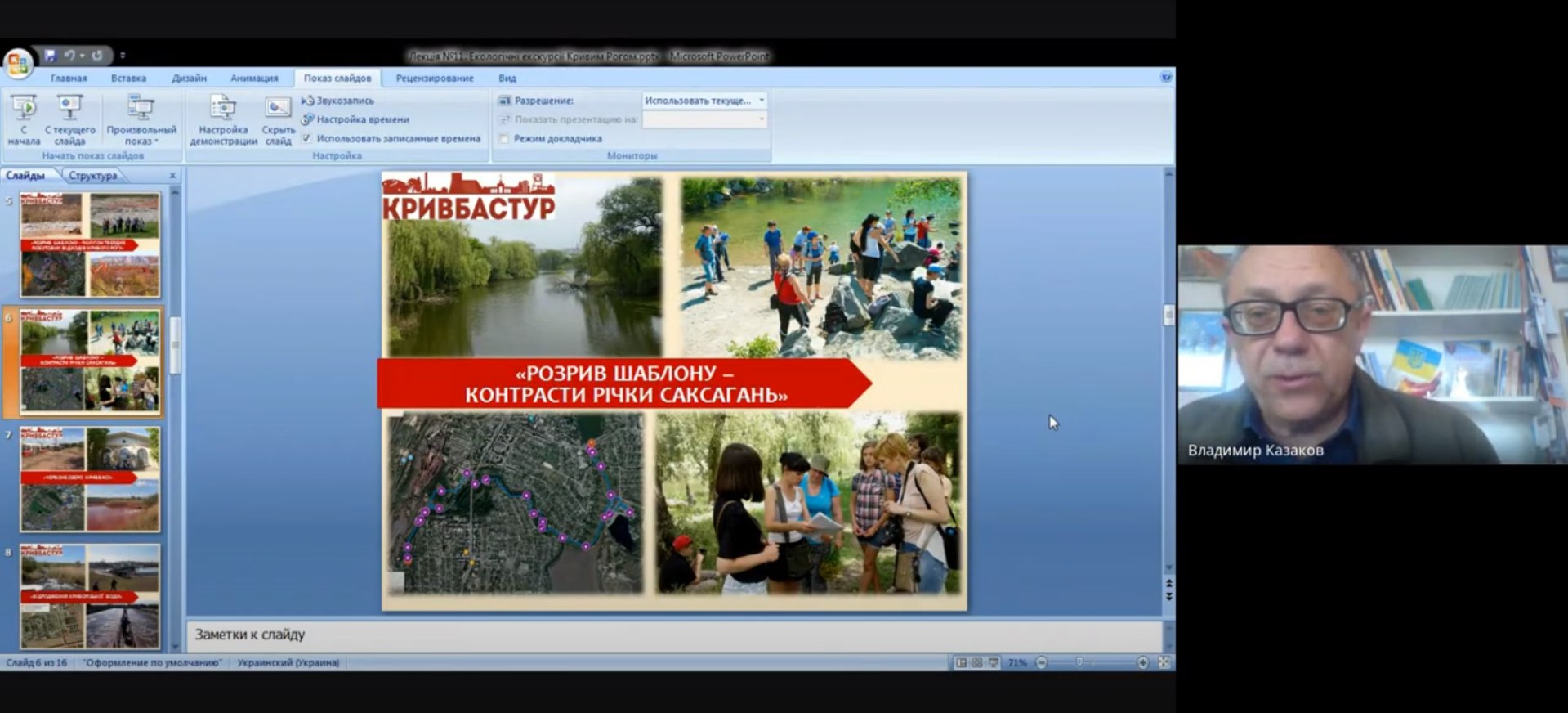Viewport: 1568px width, 713px height.
Task: Click the slide title 'Розрив шаблону' banner
Action: 624,383
